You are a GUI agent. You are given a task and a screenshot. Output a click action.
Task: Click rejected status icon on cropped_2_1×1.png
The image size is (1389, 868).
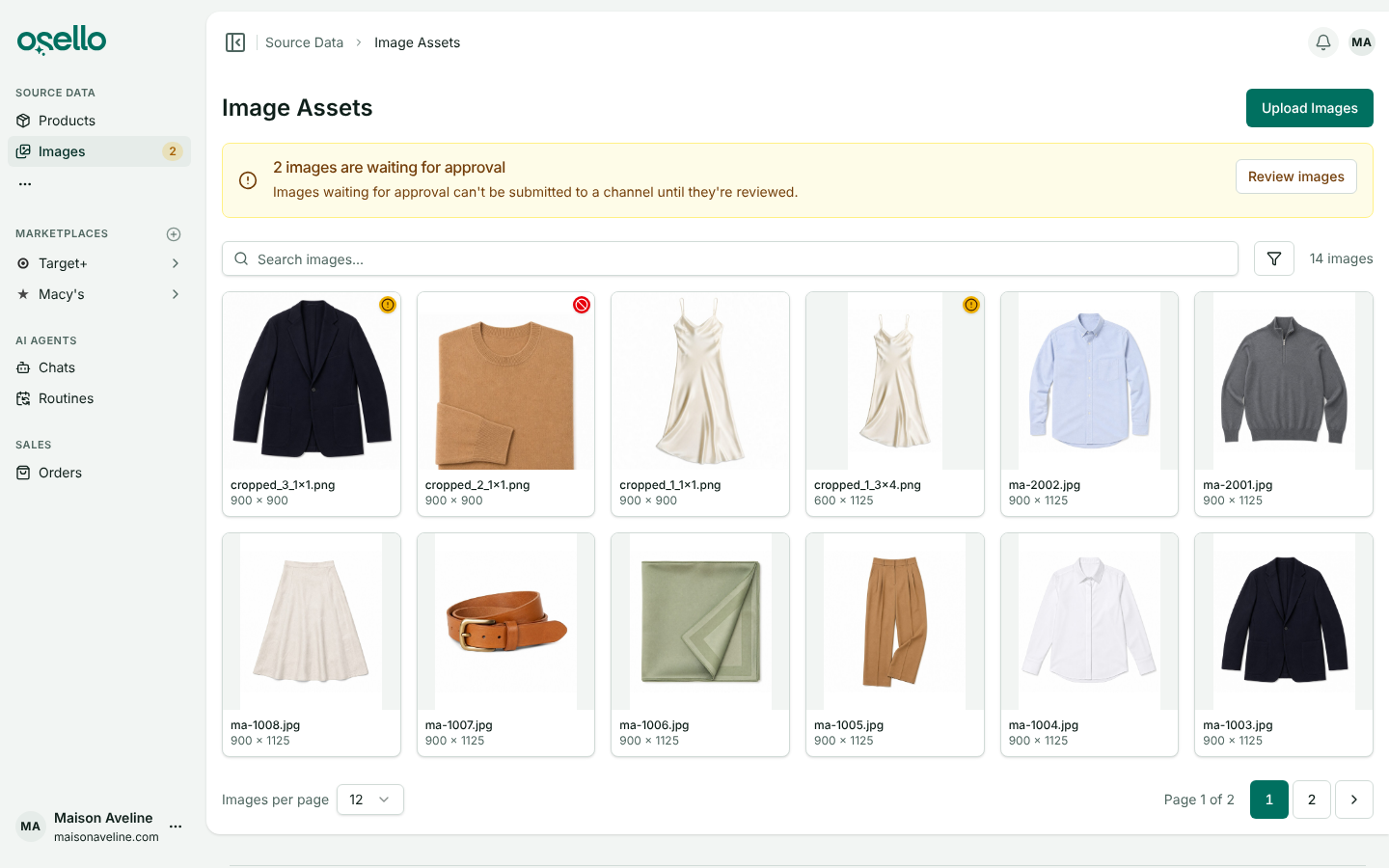(x=582, y=305)
